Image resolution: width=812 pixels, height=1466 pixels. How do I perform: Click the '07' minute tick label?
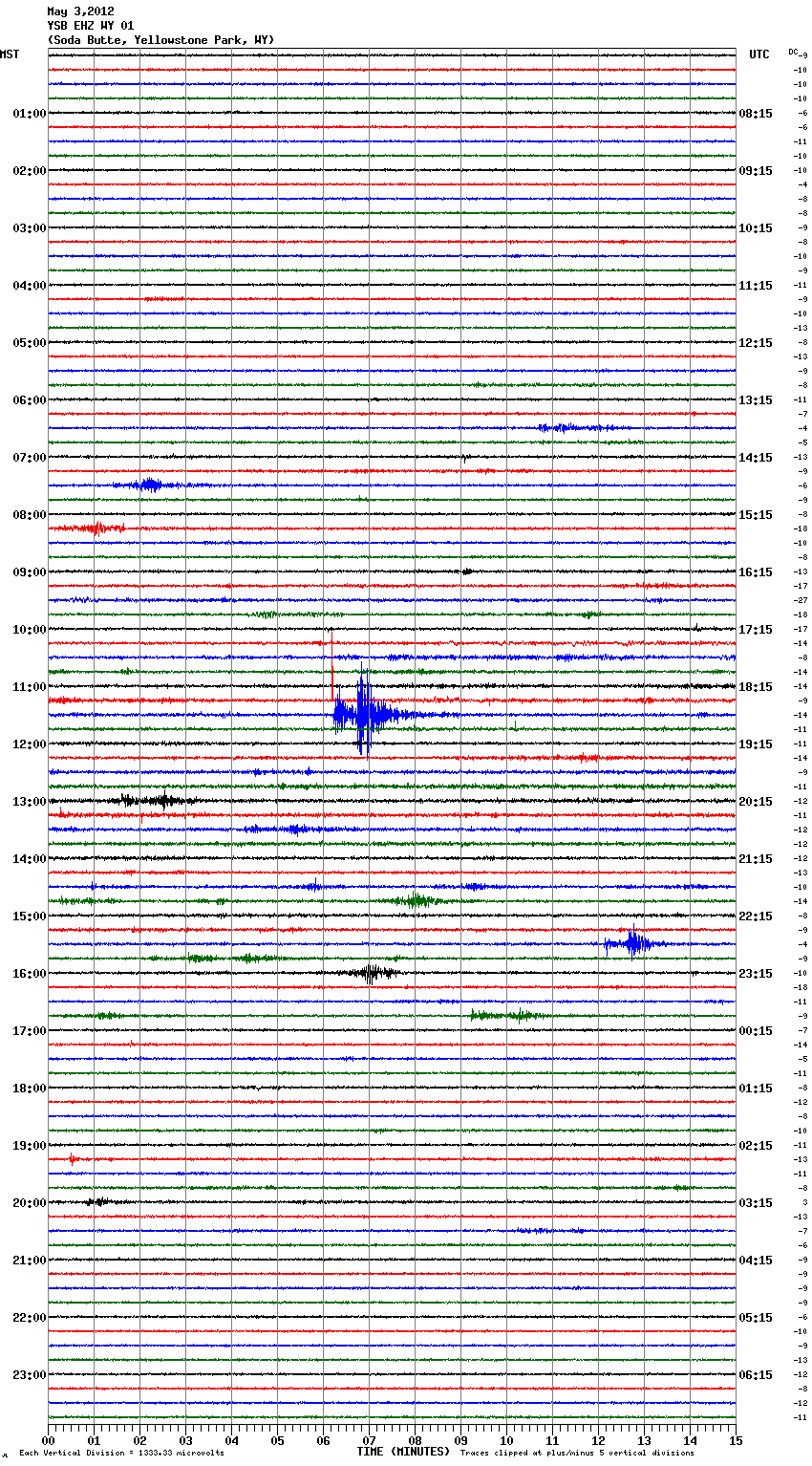[x=369, y=1440]
